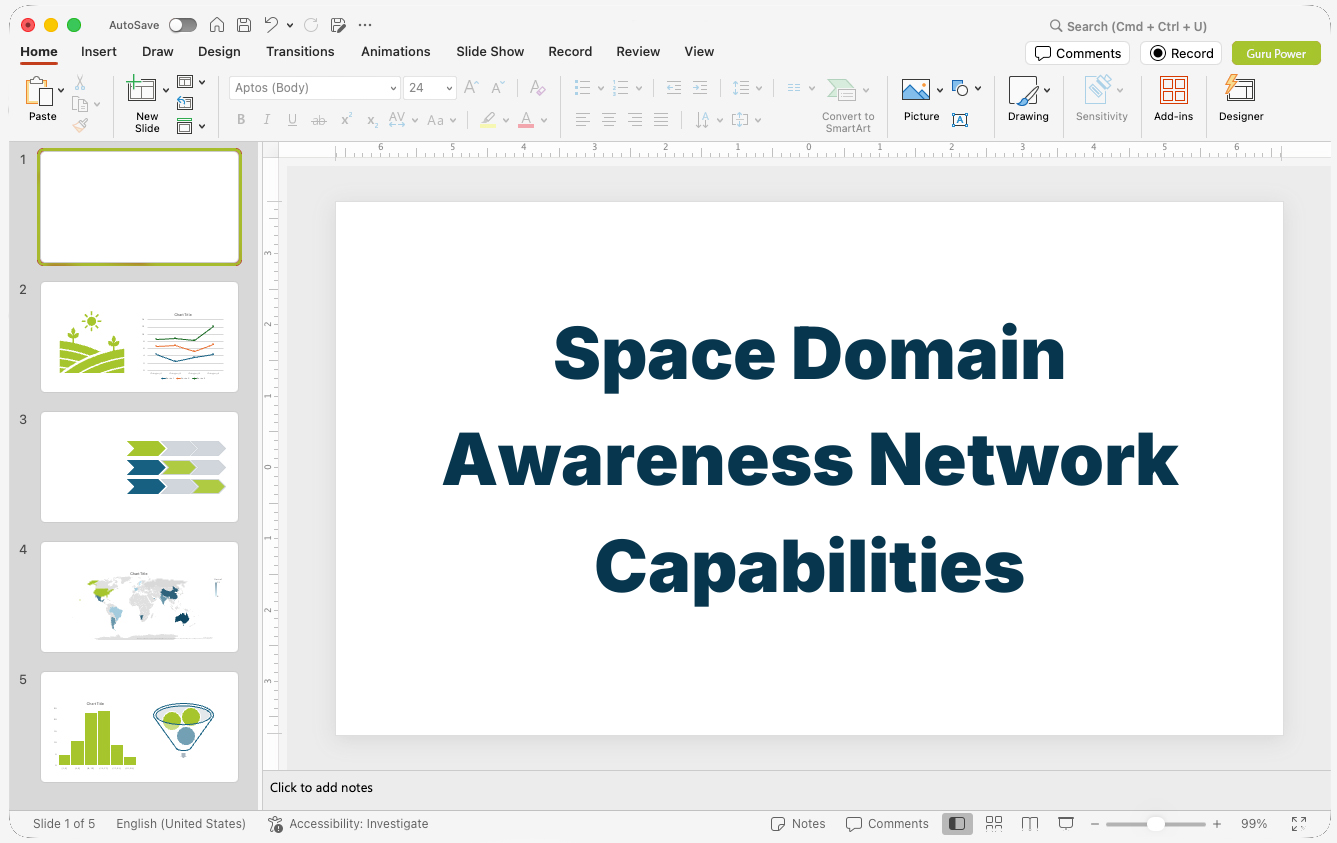Screen dimensions: 1337x843
Task: Align text left
Action: pyautogui.click(x=583, y=120)
